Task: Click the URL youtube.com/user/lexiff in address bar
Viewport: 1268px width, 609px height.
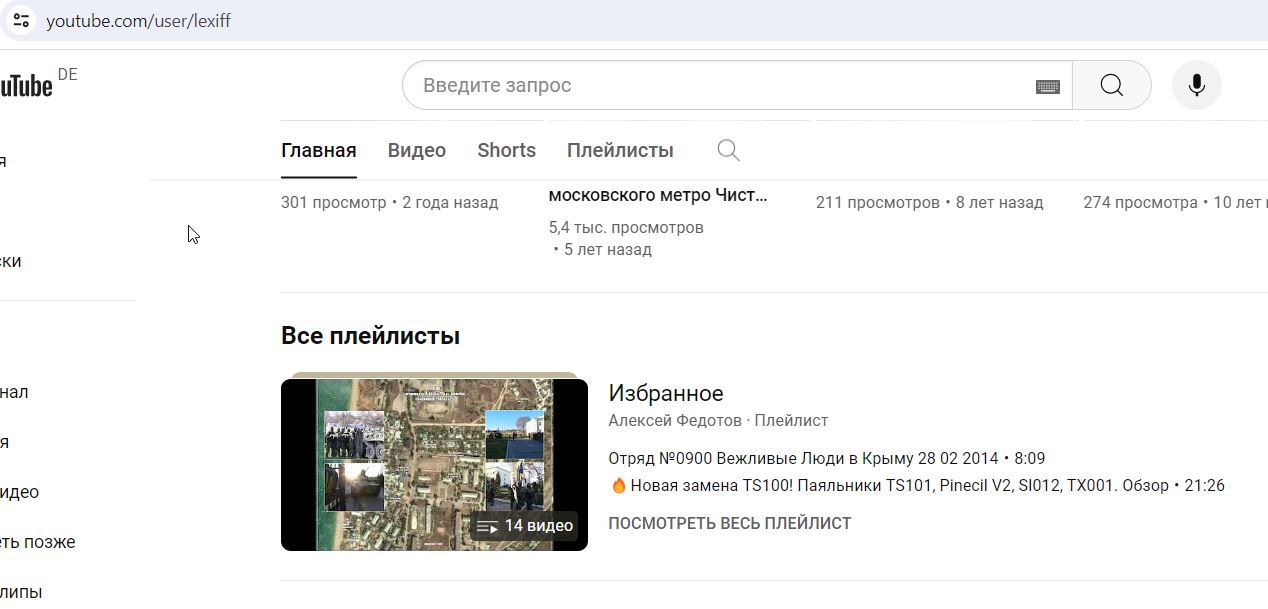Action: pos(138,20)
